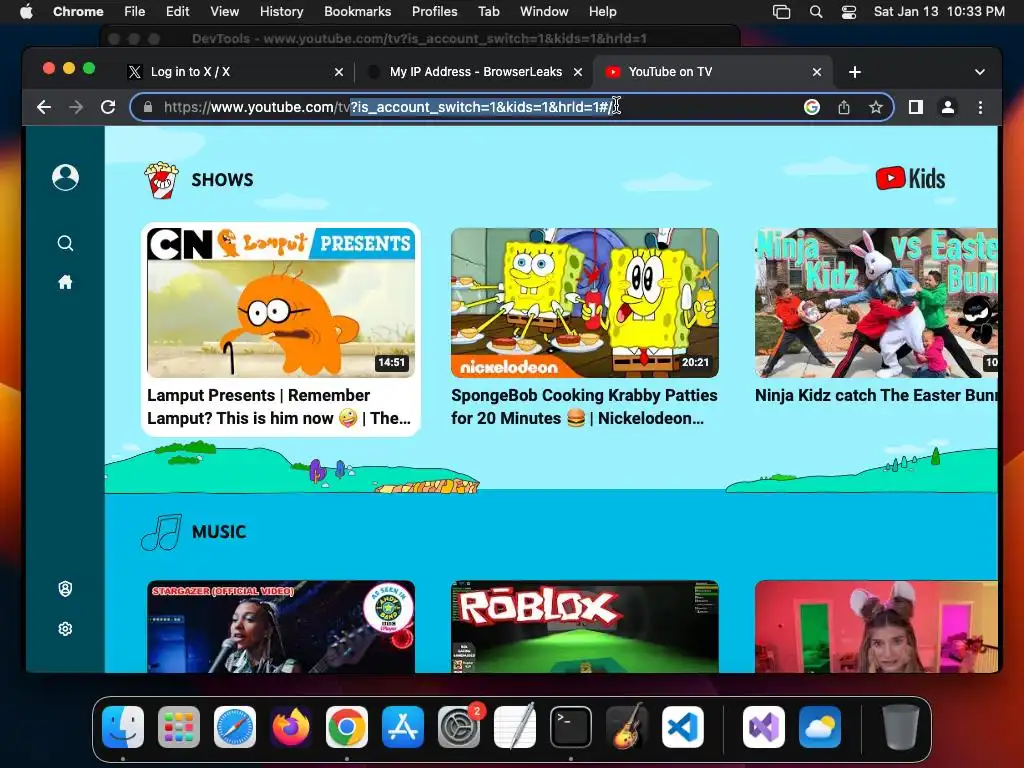Open Terminal from the Dock
Image resolution: width=1024 pixels, height=768 pixels.
coord(571,727)
